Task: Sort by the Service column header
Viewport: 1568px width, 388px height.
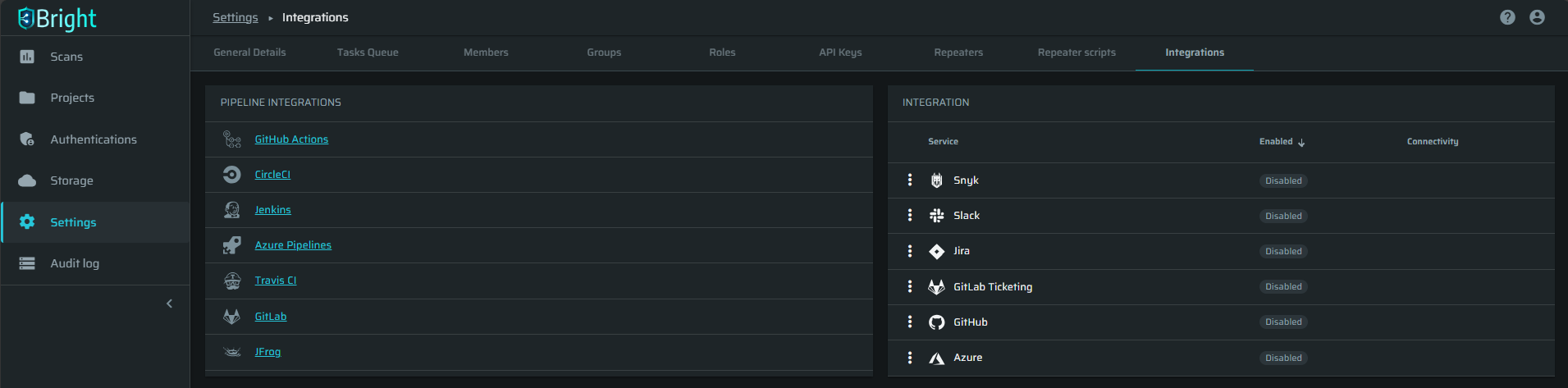Action: click(943, 142)
